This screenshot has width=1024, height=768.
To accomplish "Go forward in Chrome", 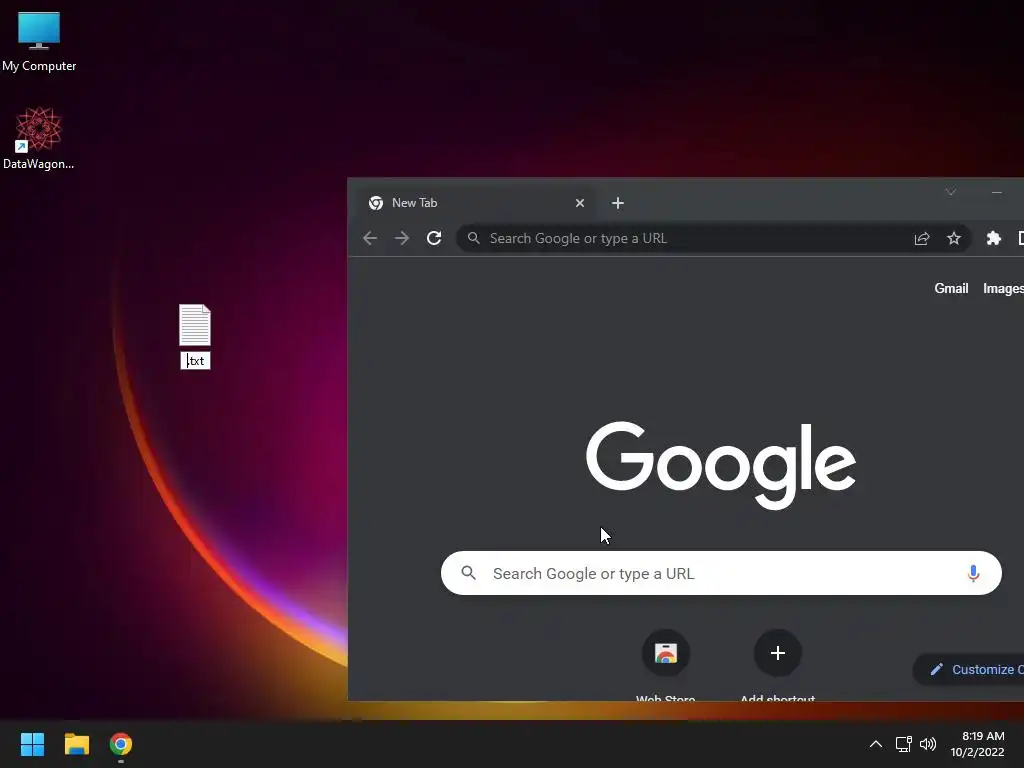I will 402,238.
